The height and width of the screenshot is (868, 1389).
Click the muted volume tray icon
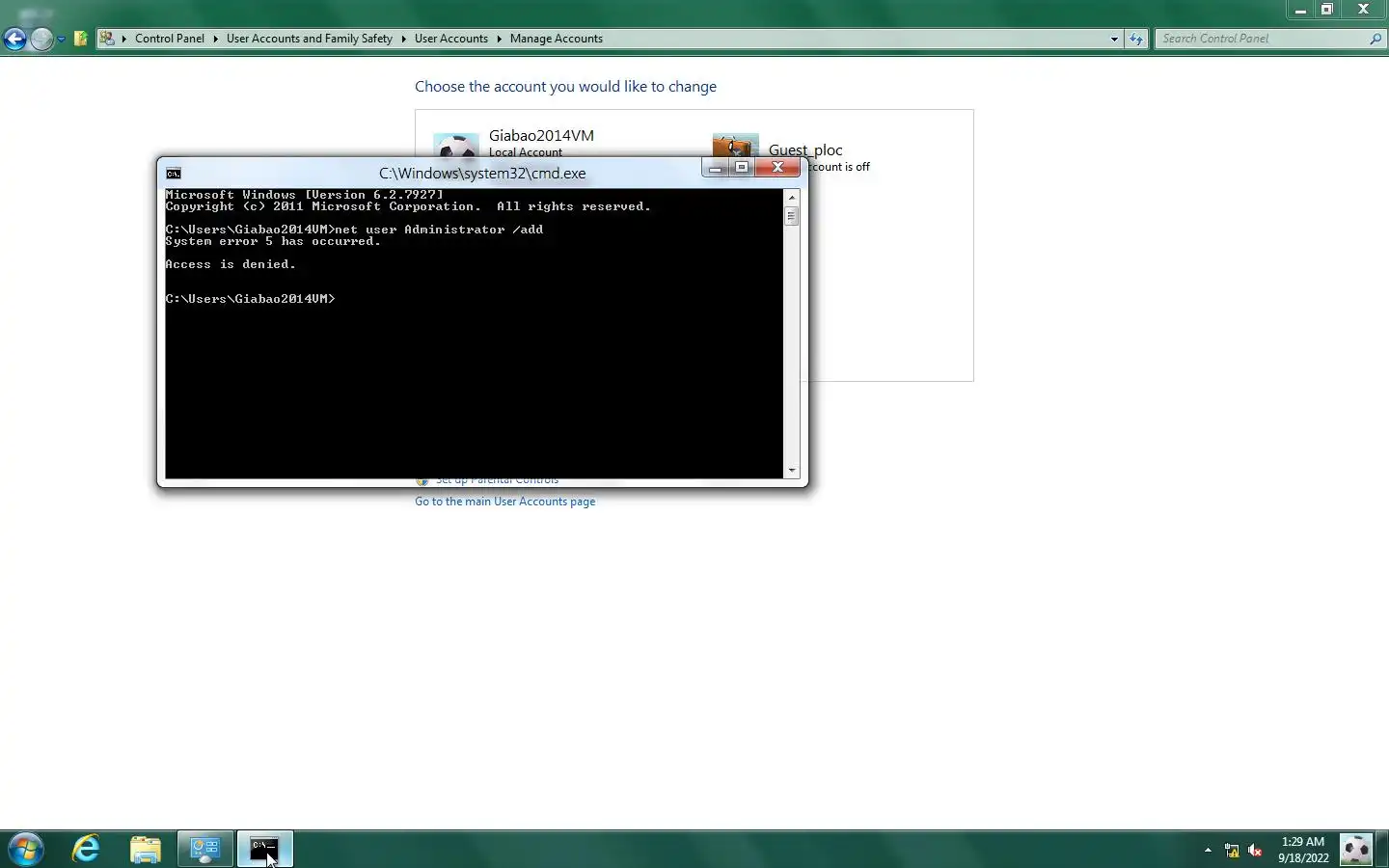1255,851
